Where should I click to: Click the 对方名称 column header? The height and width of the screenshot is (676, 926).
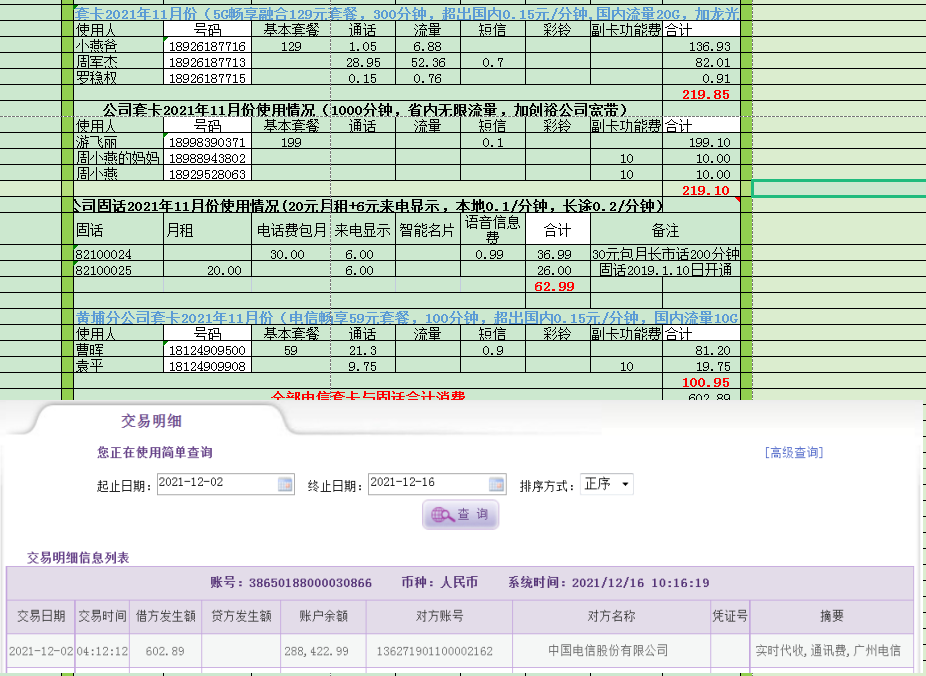(x=611, y=617)
